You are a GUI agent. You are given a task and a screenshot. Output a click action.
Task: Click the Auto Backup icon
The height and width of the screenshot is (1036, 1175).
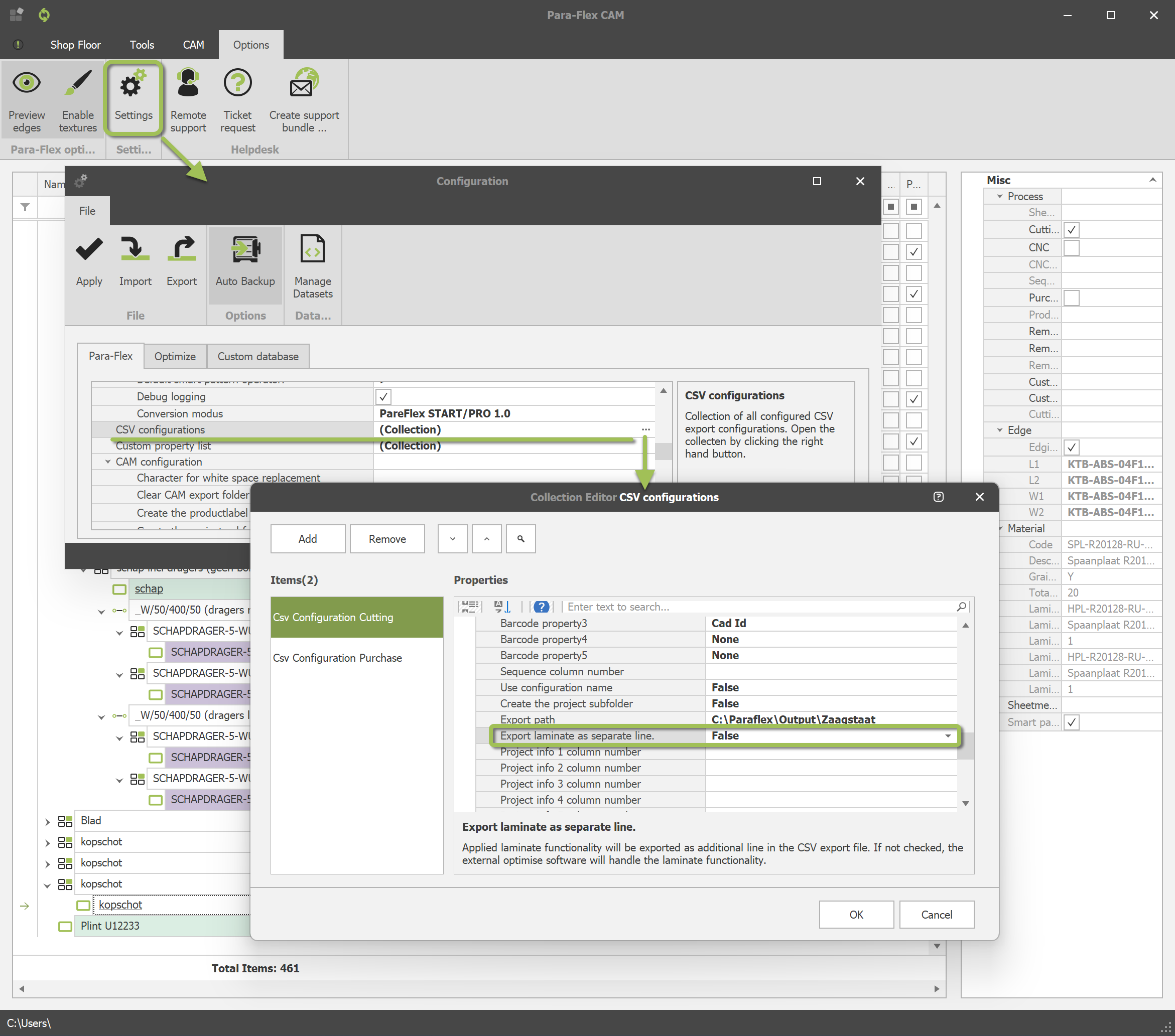click(x=245, y=250)
